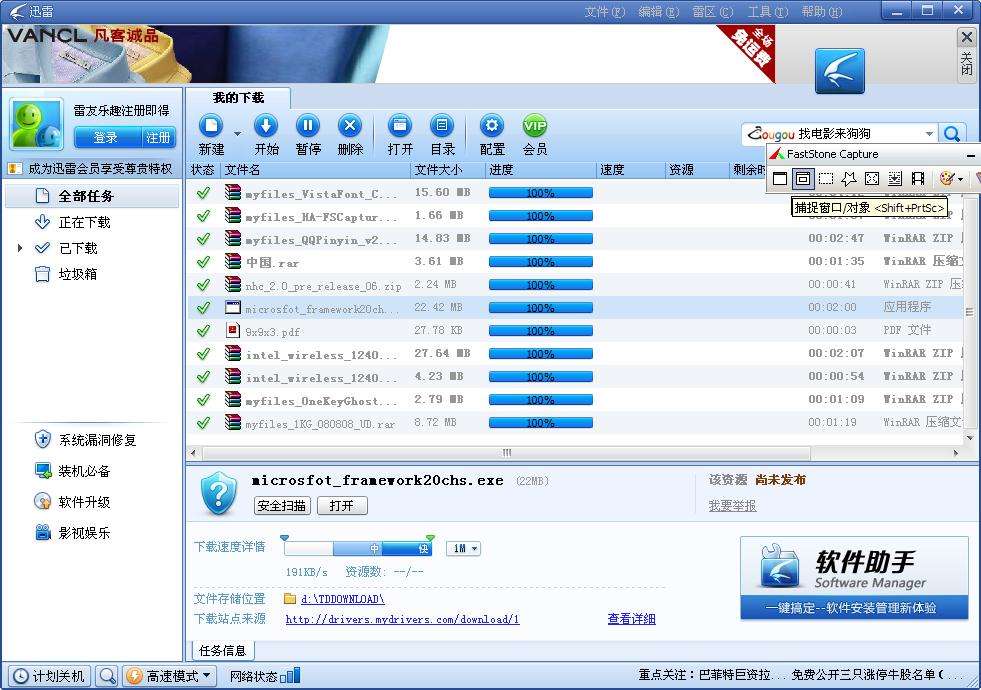Select the 中国.rar download row

[574, 262]
